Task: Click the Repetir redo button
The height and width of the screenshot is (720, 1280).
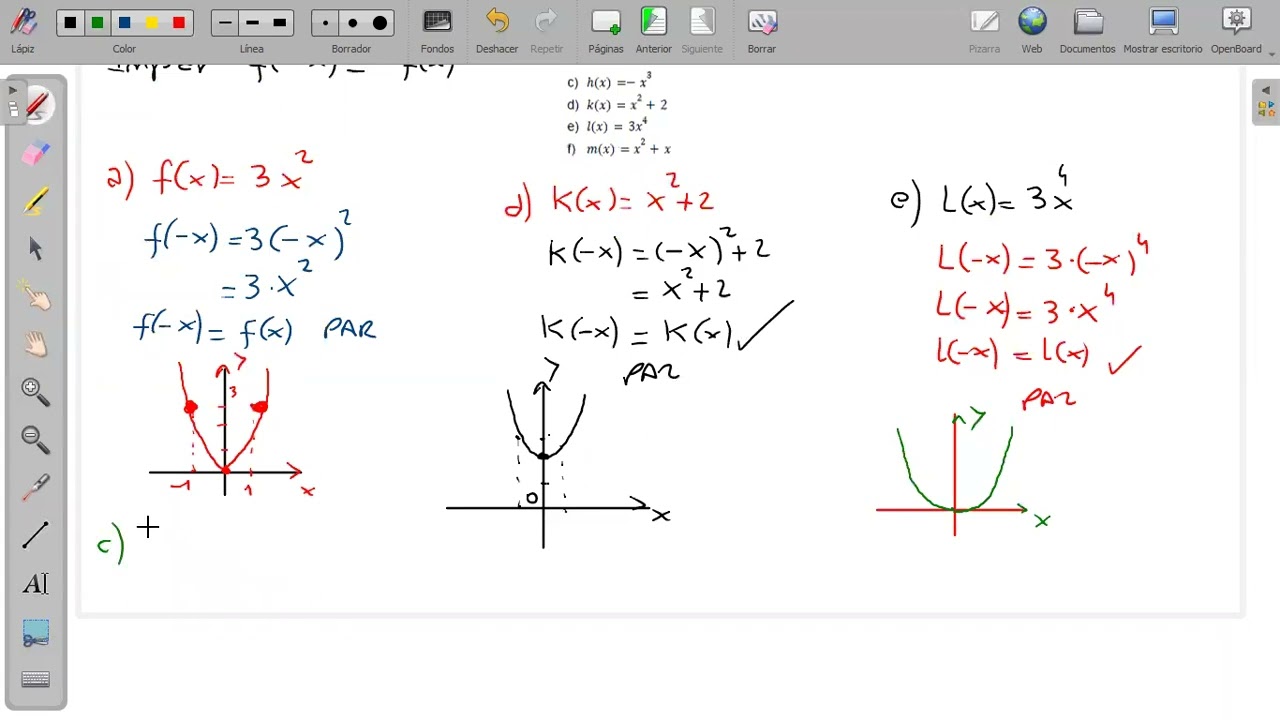Action: click(x=547, y=31)
